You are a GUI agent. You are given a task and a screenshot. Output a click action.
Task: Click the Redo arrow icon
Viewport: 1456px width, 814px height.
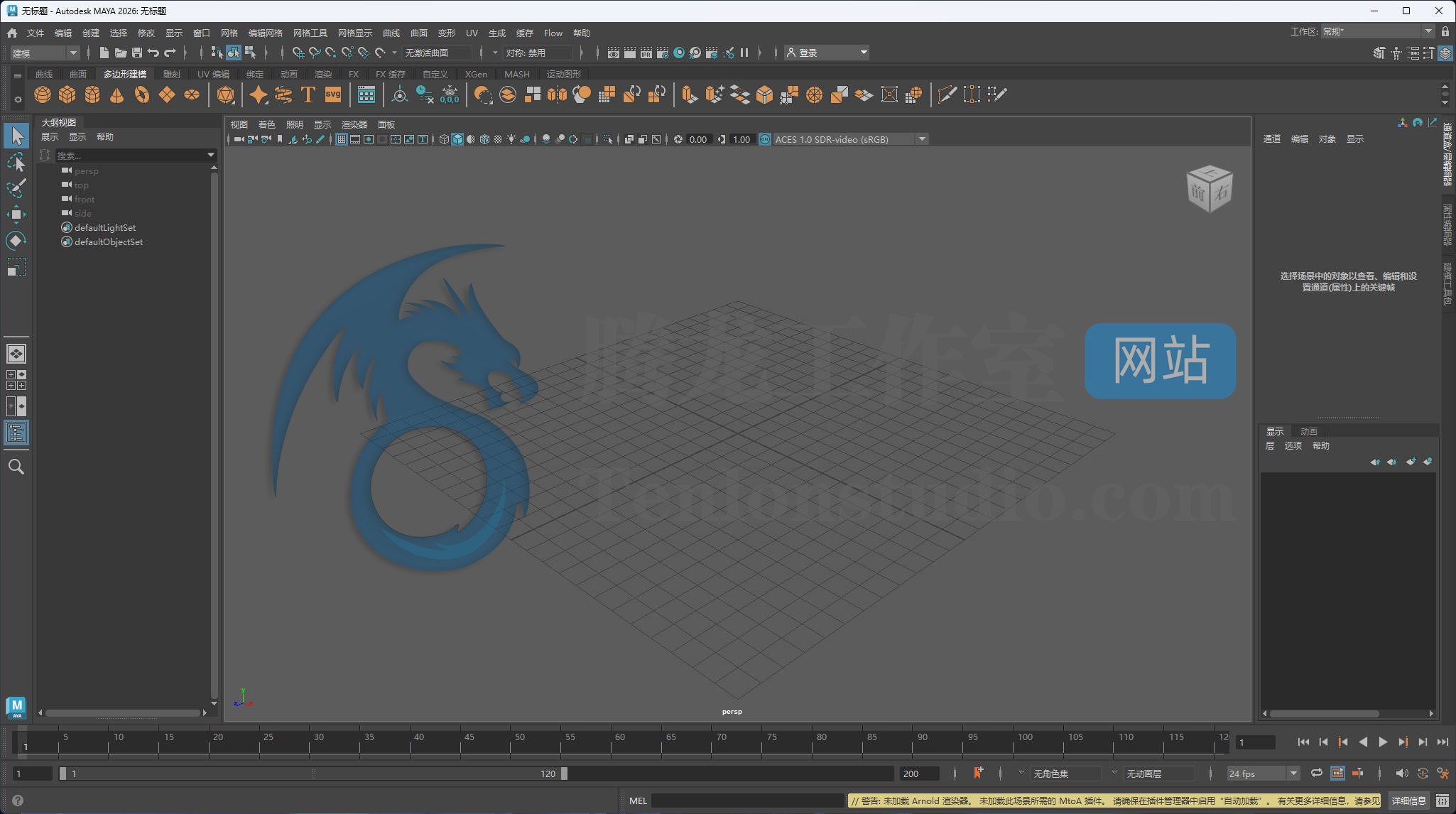point(170,53)
